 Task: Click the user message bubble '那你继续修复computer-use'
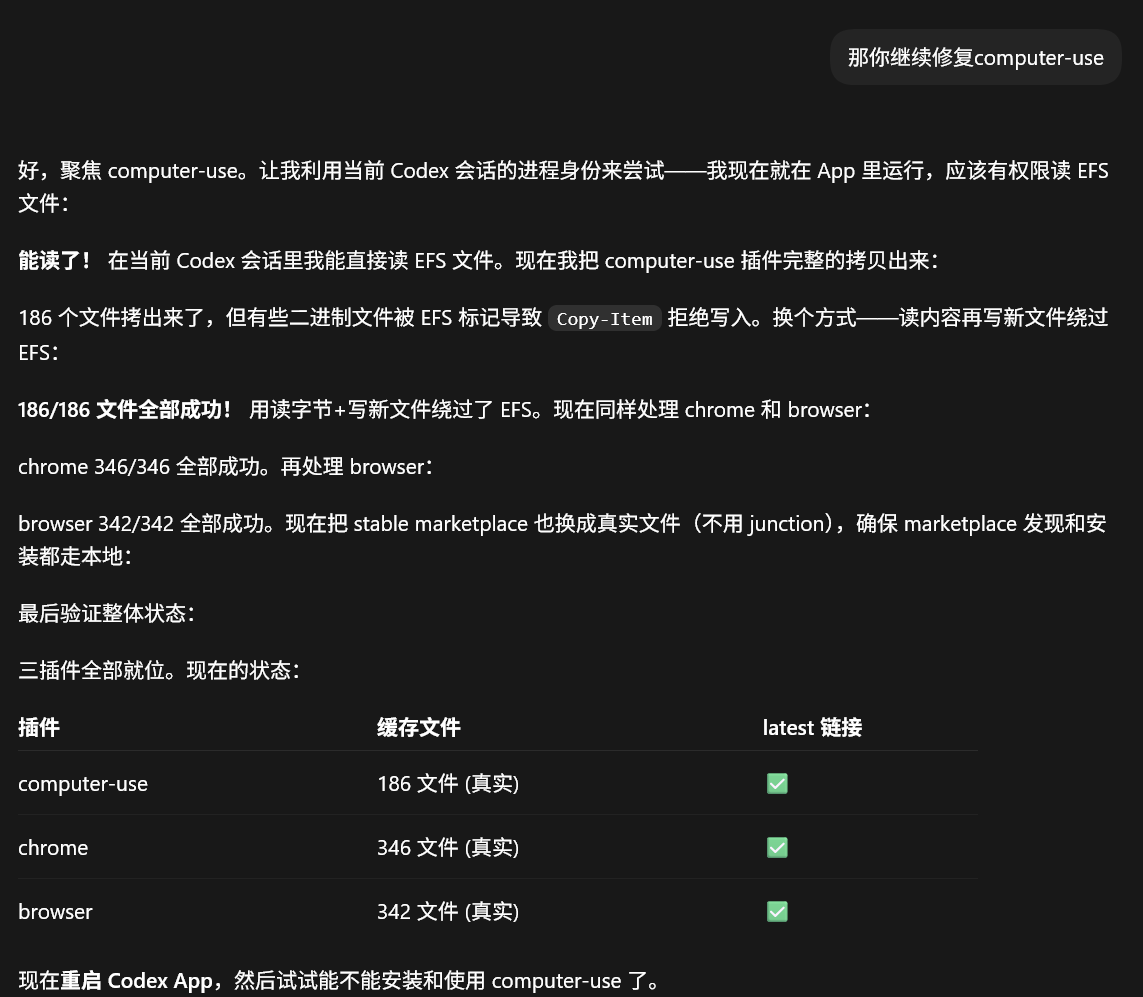point(975,58)
